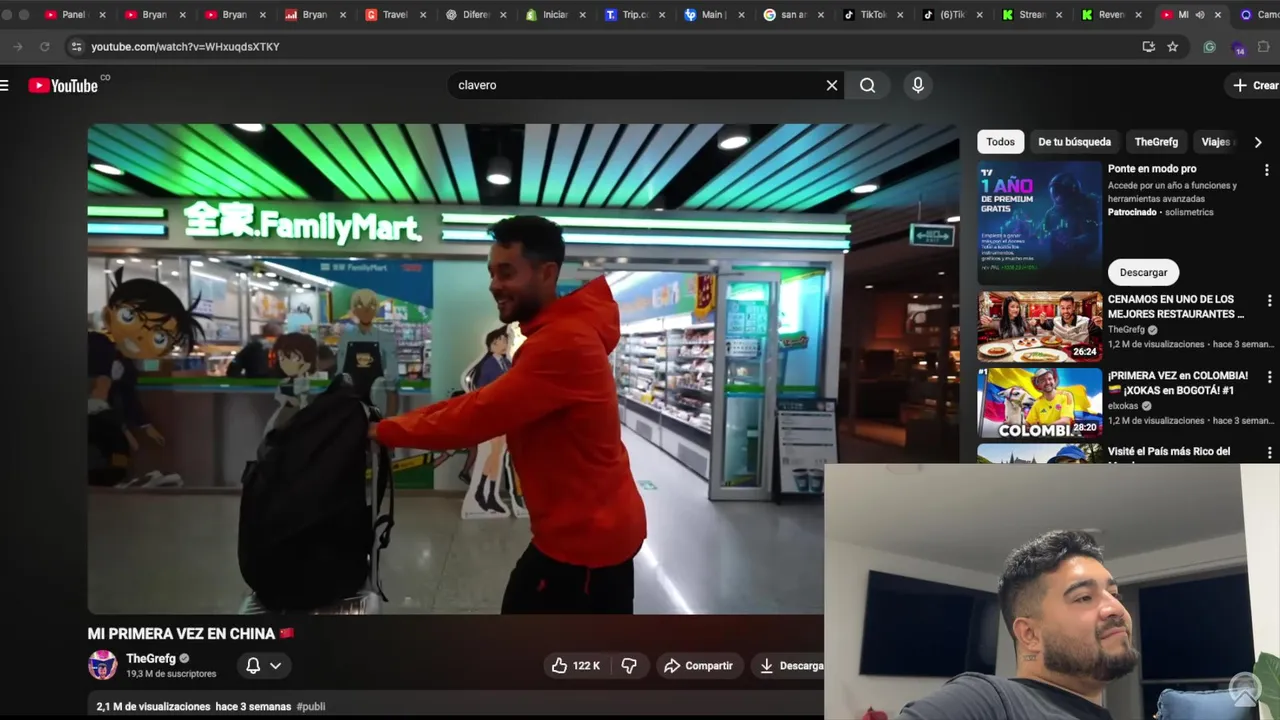Screen dimensions: 1280x720
Task: Open the site information icon beside the URL
Action: pos(76,47)
